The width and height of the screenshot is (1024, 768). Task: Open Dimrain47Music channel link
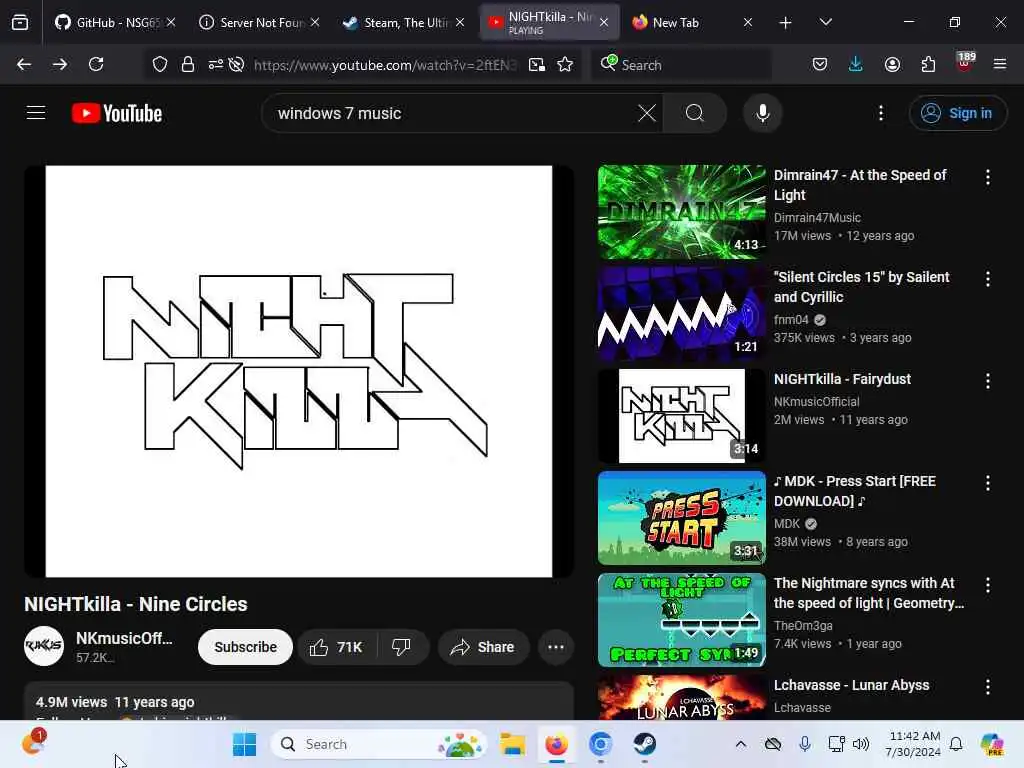pyautogui.click(x=817, y=217)
